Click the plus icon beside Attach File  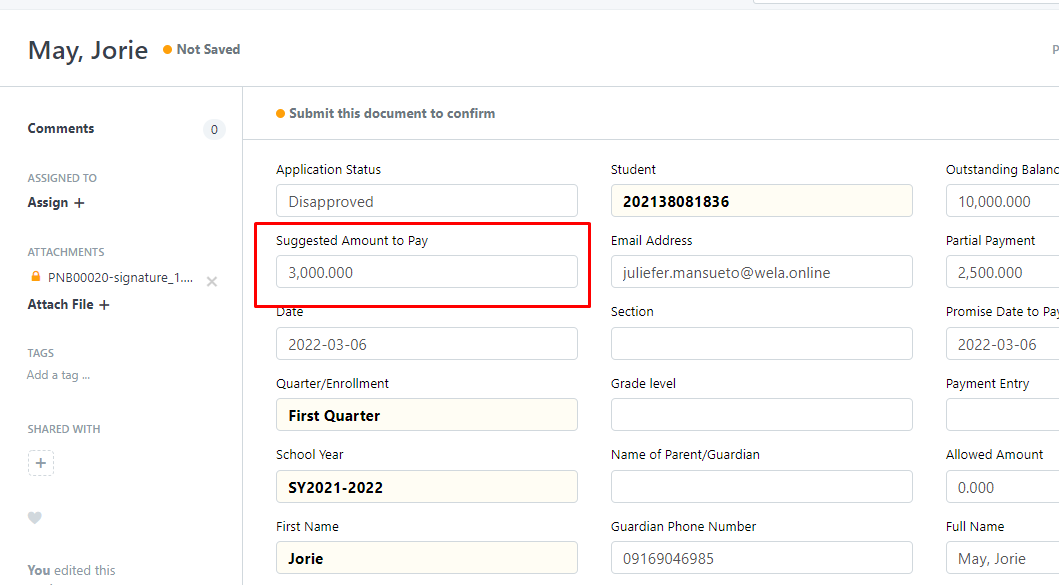(x=104, y=305)
